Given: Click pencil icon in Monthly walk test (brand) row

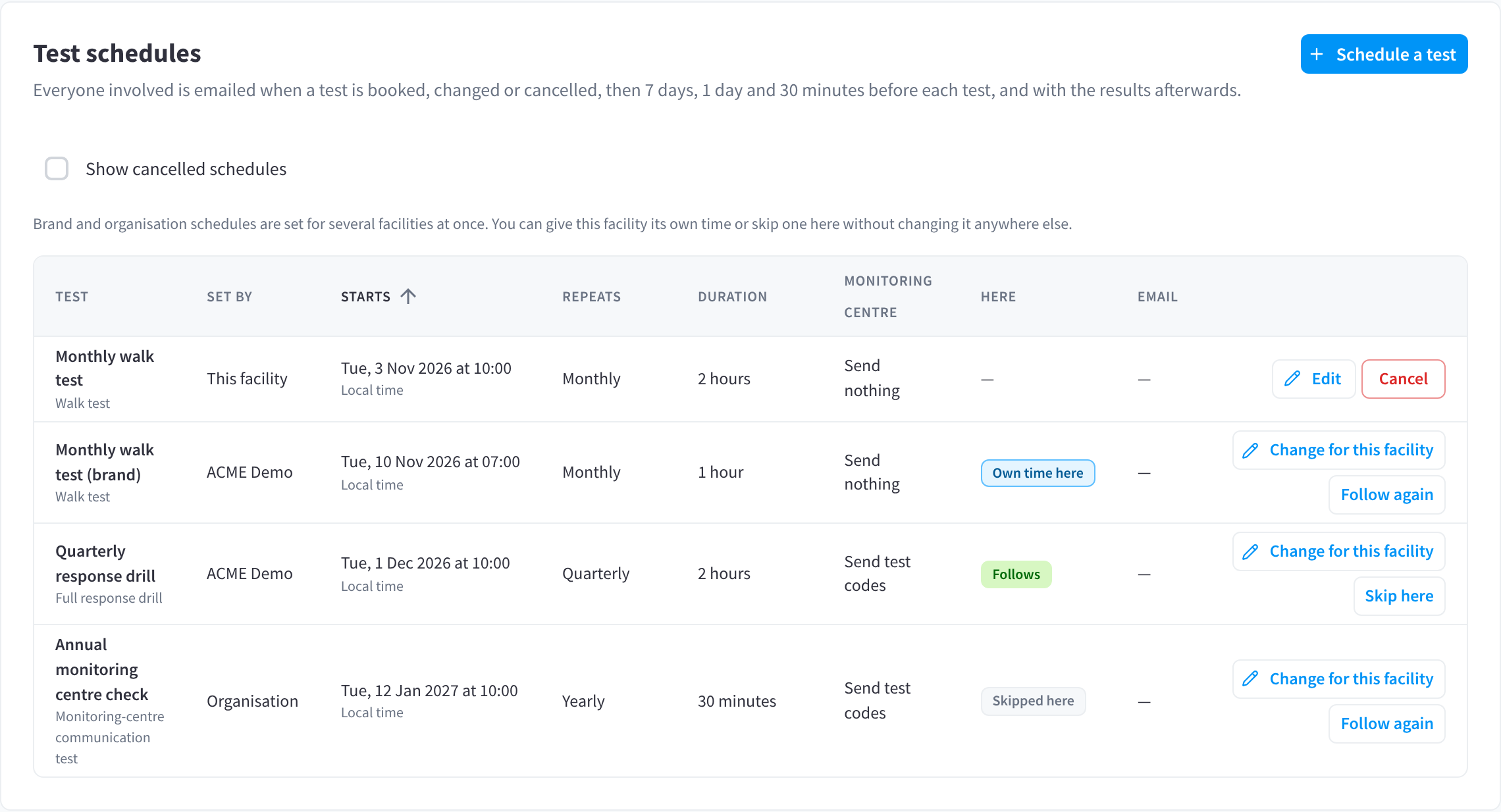Looking at the screenshot, I should [1250, 450].
